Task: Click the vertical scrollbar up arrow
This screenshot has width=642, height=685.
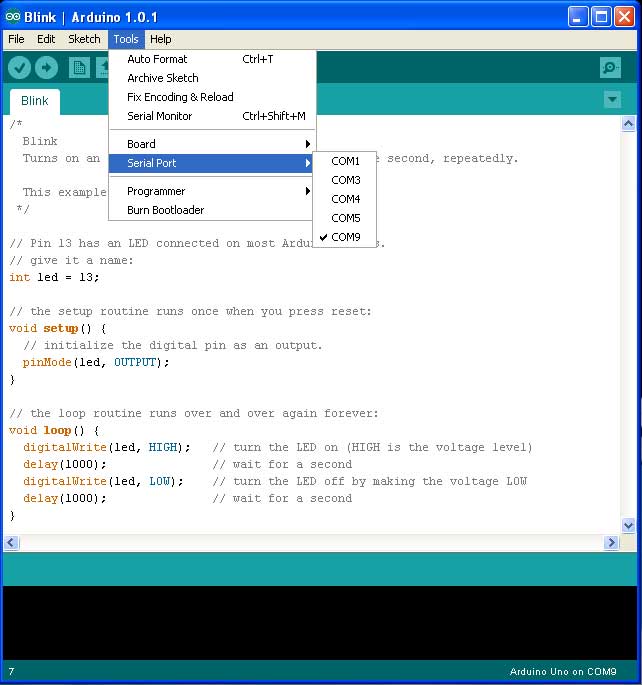Action: point(628,124)
